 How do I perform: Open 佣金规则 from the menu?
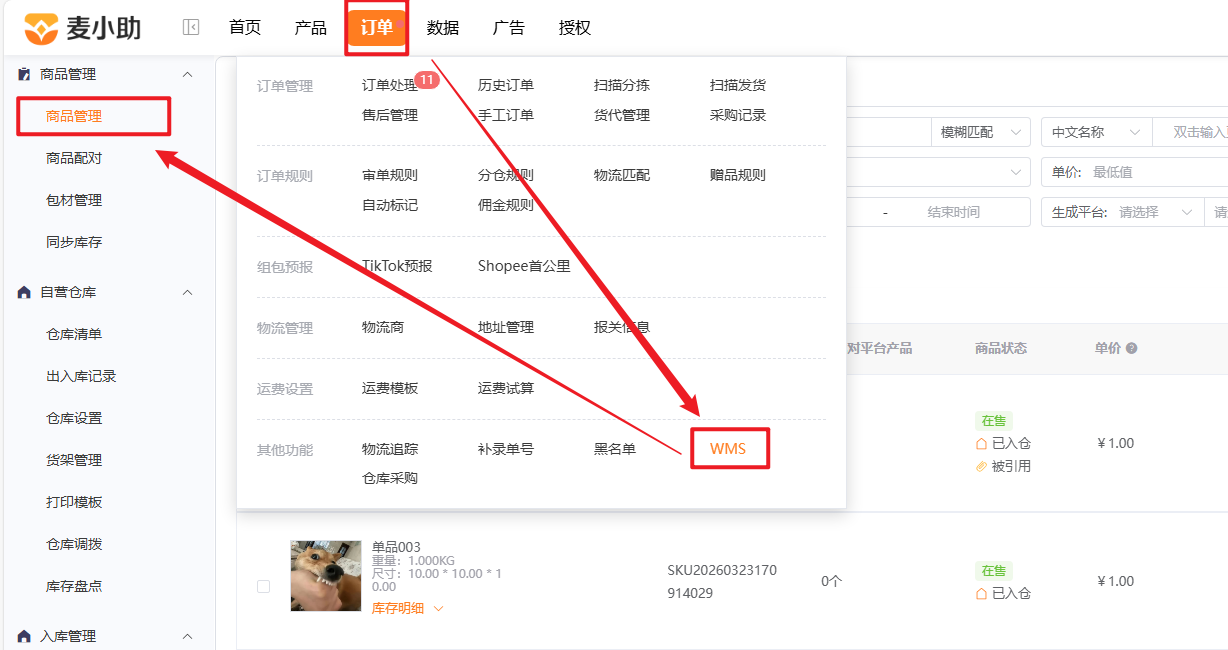click(x=506, y=206)
